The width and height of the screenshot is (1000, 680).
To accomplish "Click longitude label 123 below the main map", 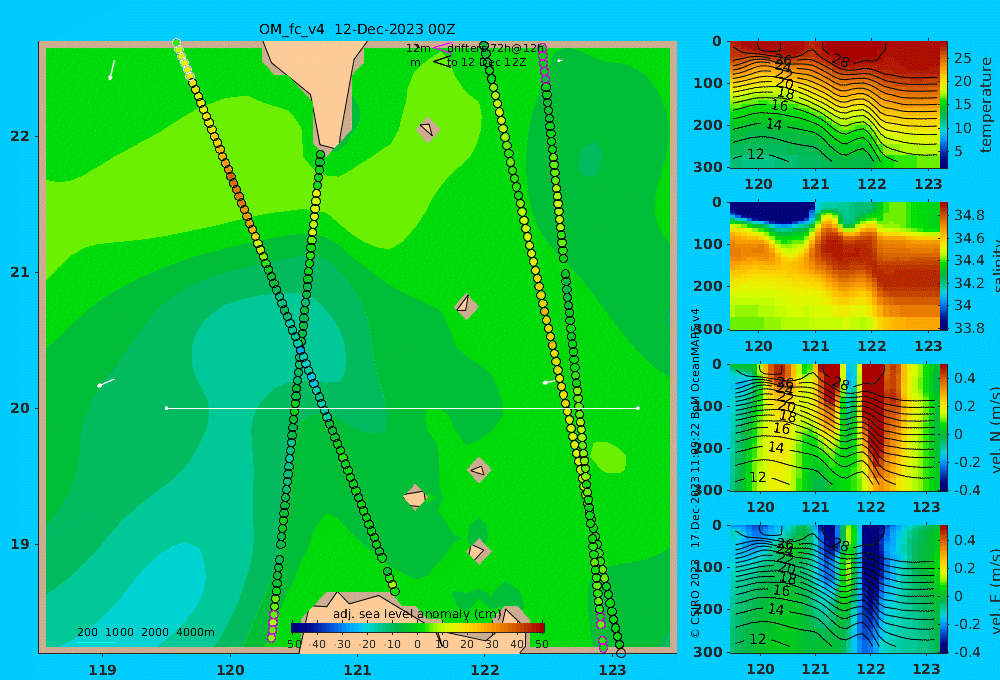I will pos(612,670).
